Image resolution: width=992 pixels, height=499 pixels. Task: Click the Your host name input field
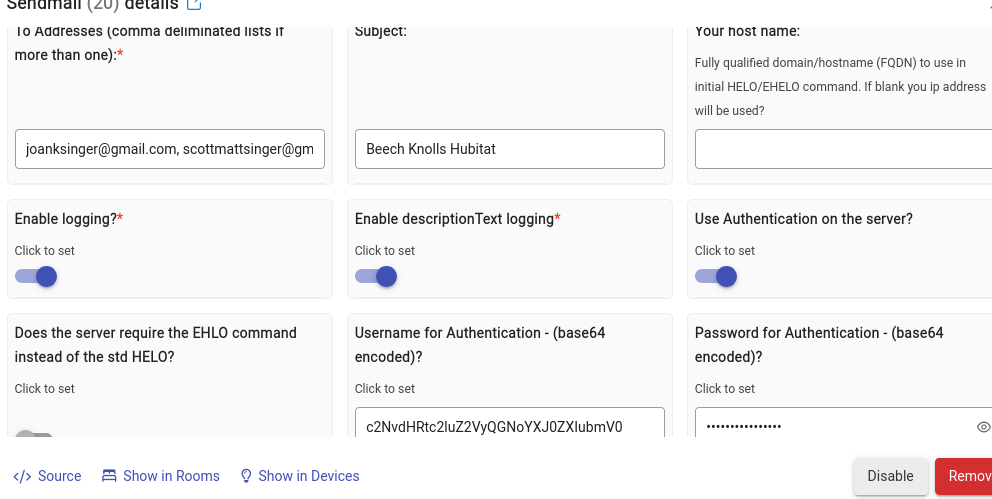[x=843, y=149]
